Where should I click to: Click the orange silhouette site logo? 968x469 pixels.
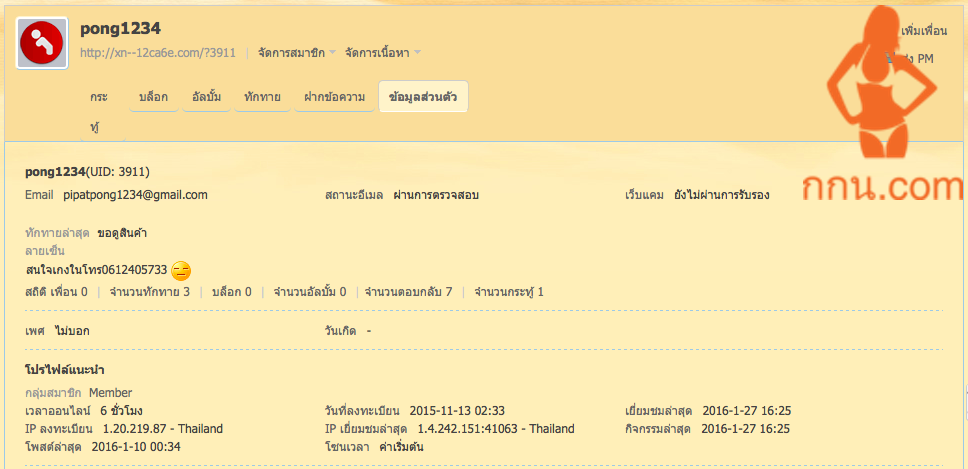[881, 105]
